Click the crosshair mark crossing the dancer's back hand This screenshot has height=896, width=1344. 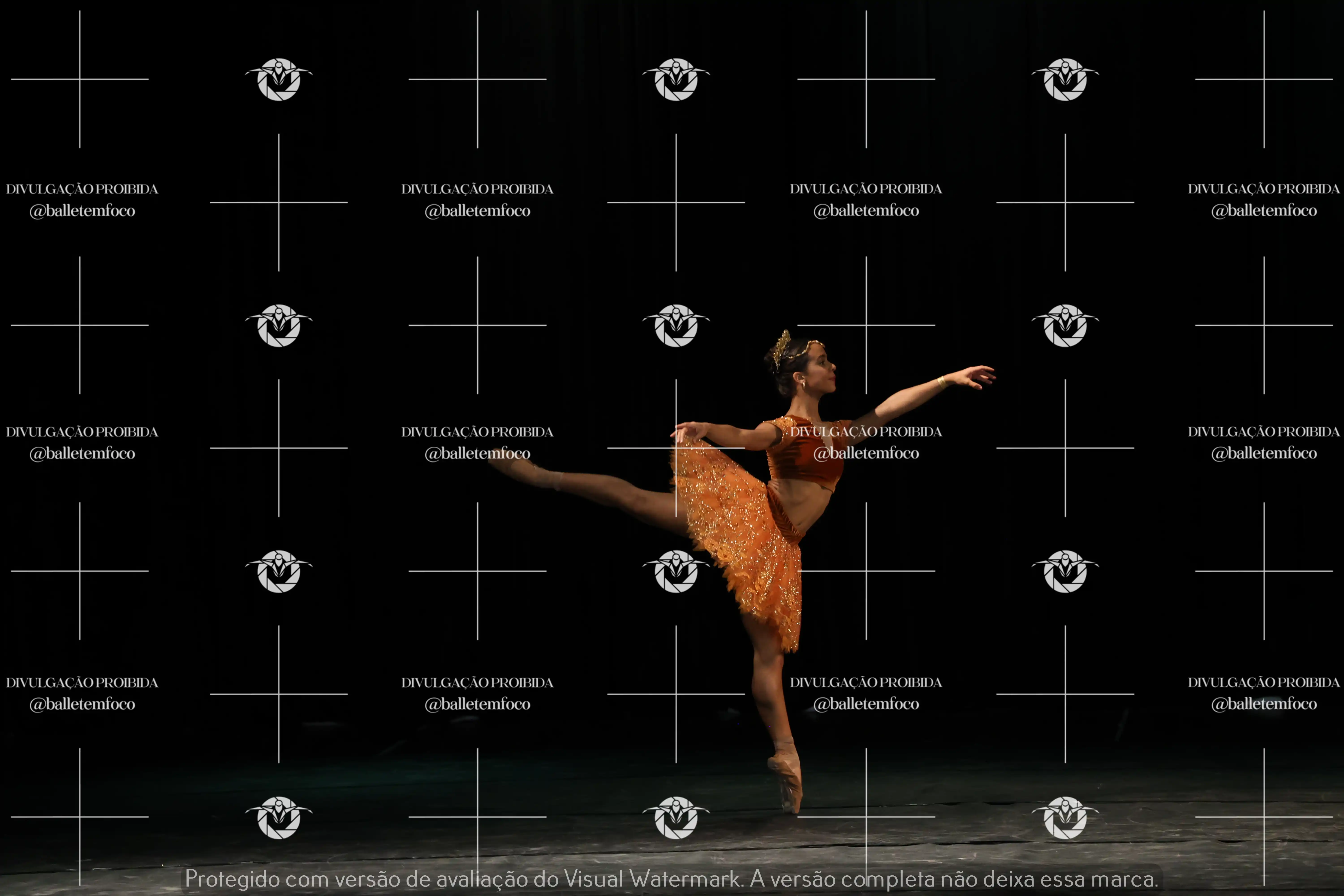coord(676,448)
